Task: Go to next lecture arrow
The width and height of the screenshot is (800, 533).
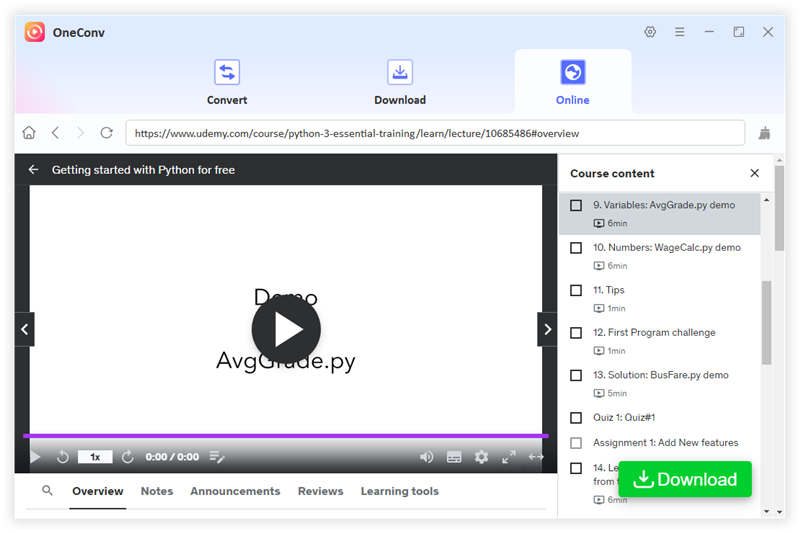Action: point(547,329)
